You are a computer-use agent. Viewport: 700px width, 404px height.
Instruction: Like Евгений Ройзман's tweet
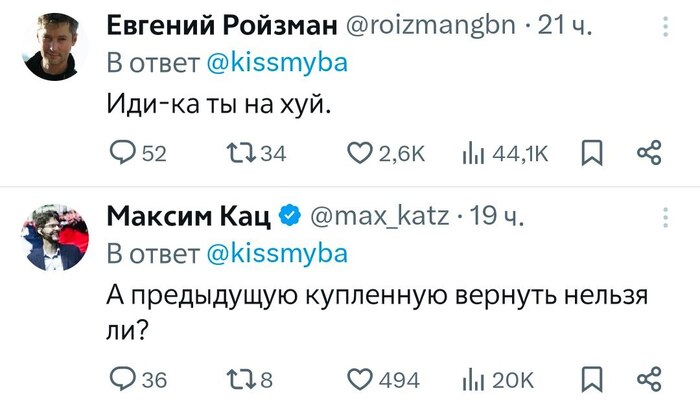[360, 152]
